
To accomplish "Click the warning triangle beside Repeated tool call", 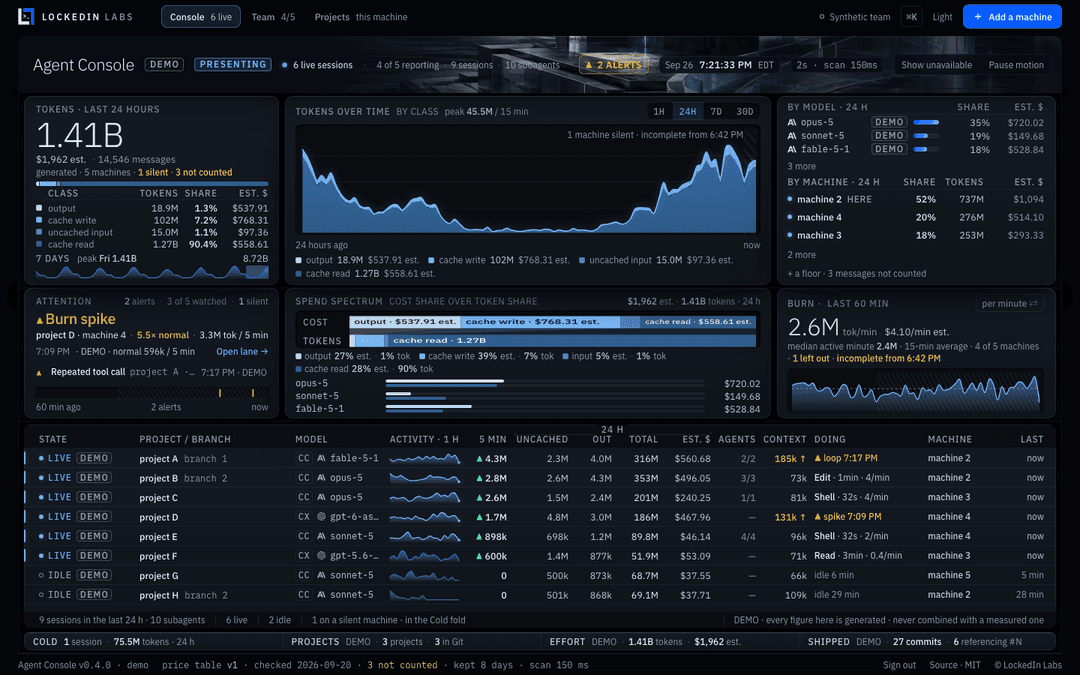I will click(39, 373).
